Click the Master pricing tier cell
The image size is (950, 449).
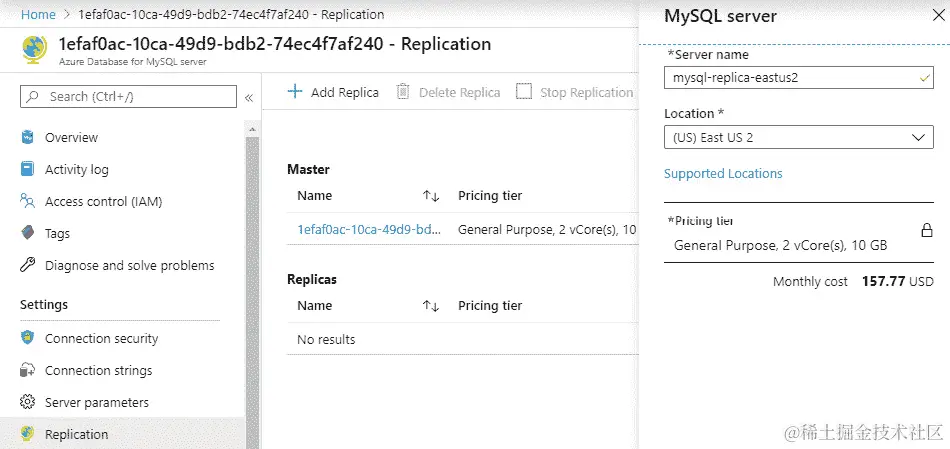547,229
